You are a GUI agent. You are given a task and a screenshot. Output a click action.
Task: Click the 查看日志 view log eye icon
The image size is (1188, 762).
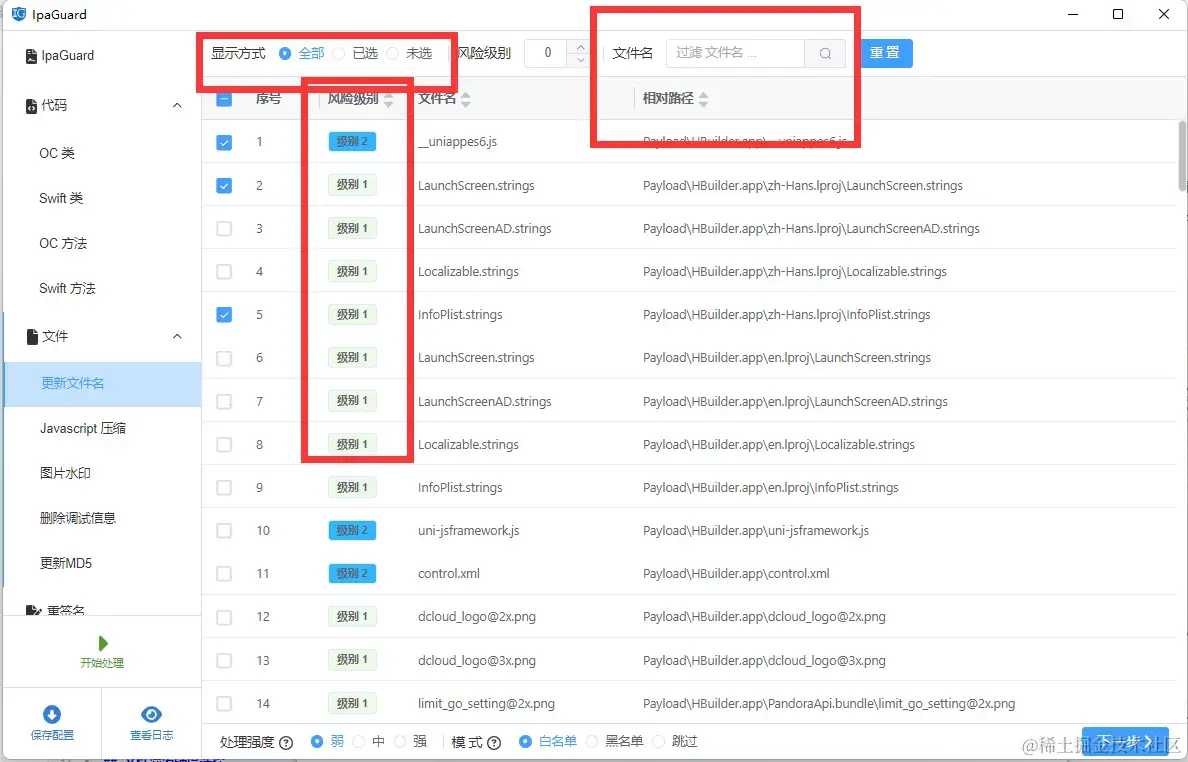click(x=151, y=713)
